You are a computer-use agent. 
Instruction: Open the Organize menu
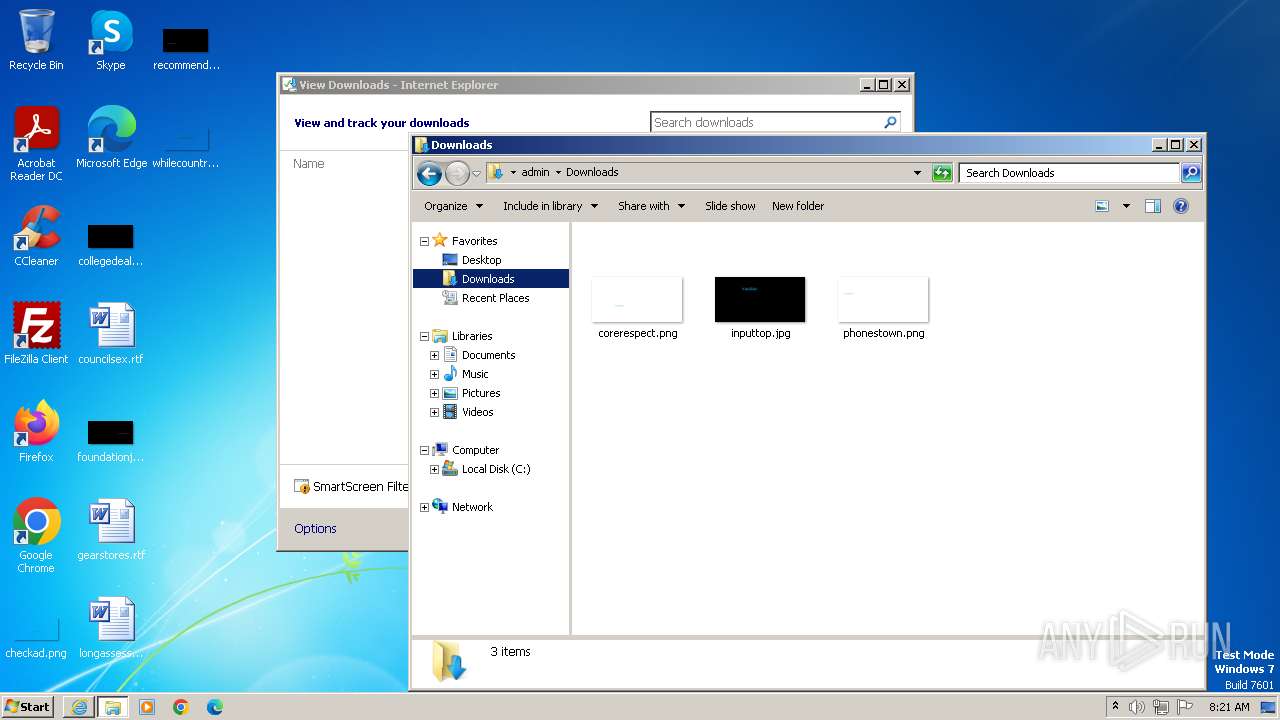tap(453, 206)
